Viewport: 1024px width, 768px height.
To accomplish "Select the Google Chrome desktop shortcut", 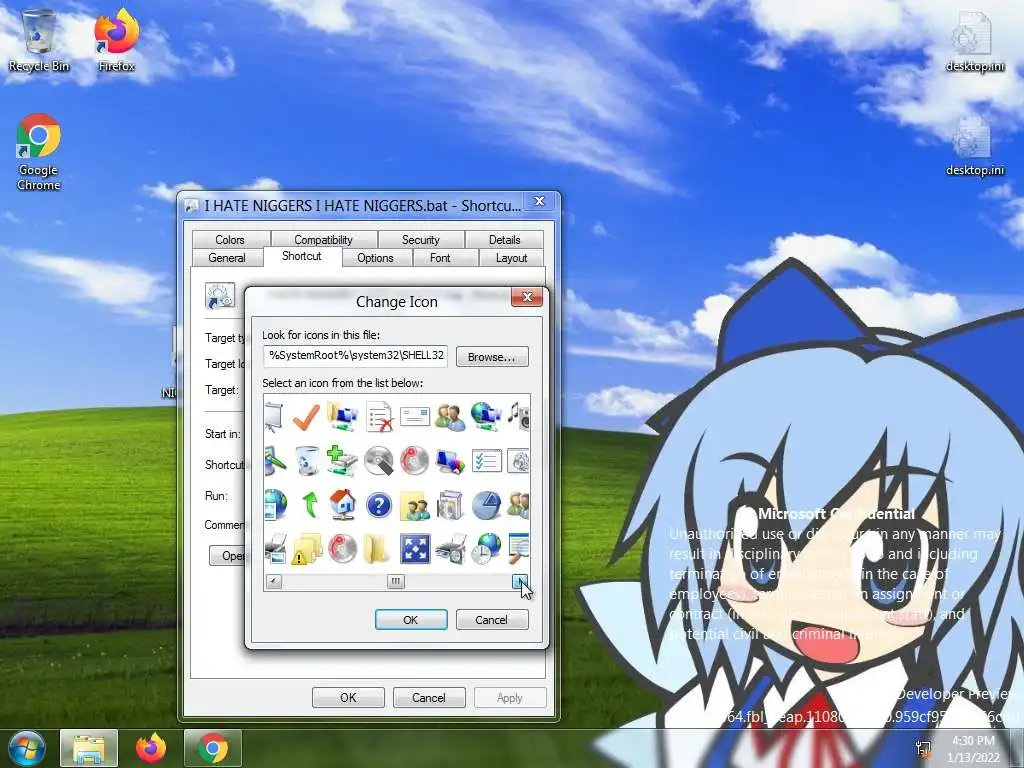I will tap(39, 152).
